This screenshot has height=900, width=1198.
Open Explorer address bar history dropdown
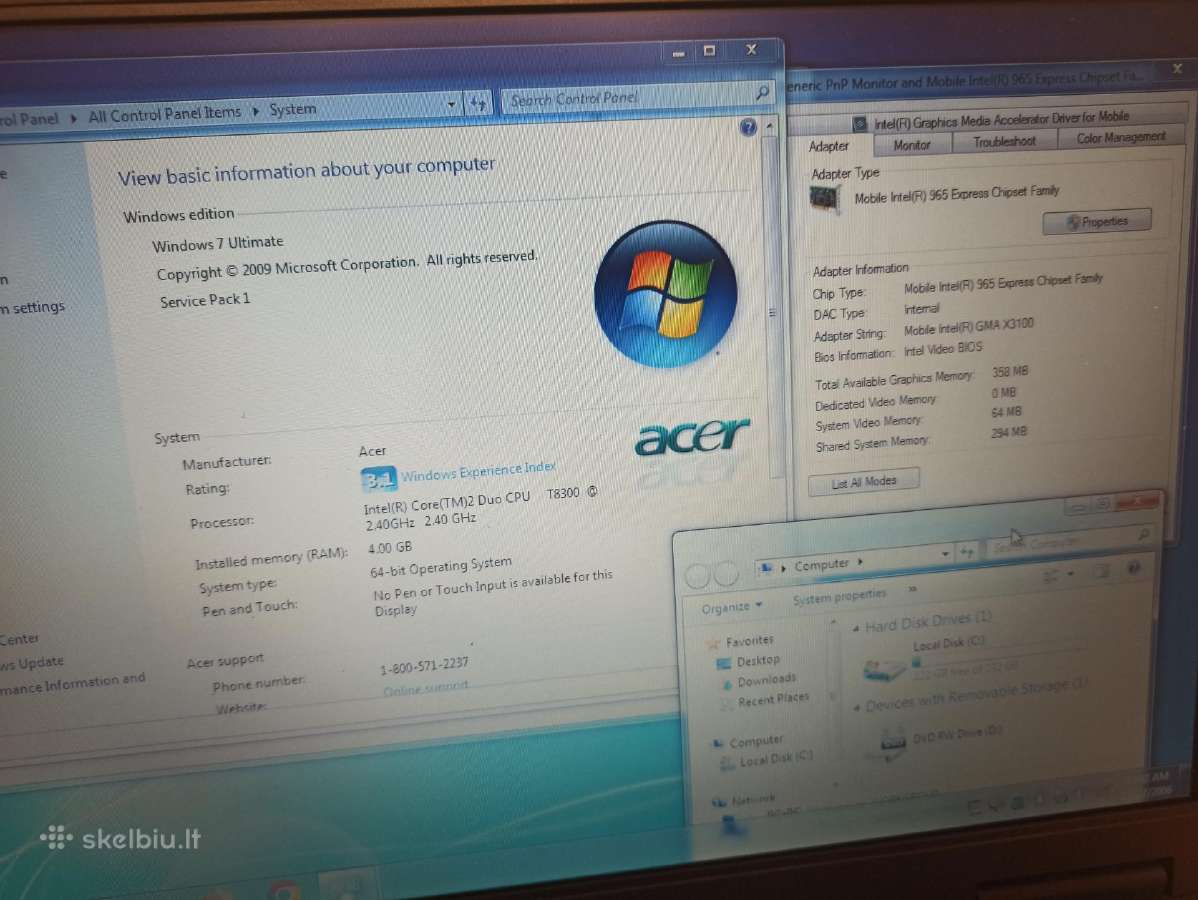[x=946, y=552]
